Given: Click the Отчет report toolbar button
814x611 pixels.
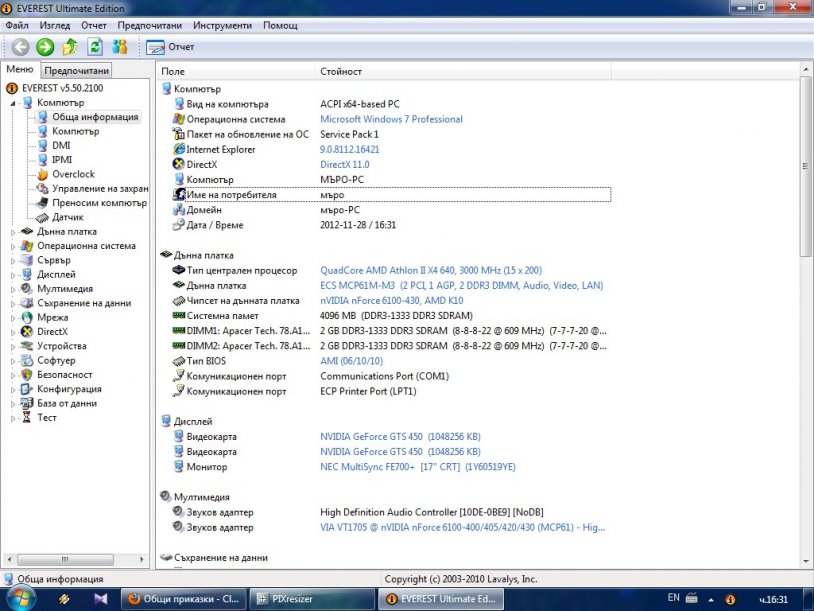Looking at the screenshot, I should pos(170,47).
